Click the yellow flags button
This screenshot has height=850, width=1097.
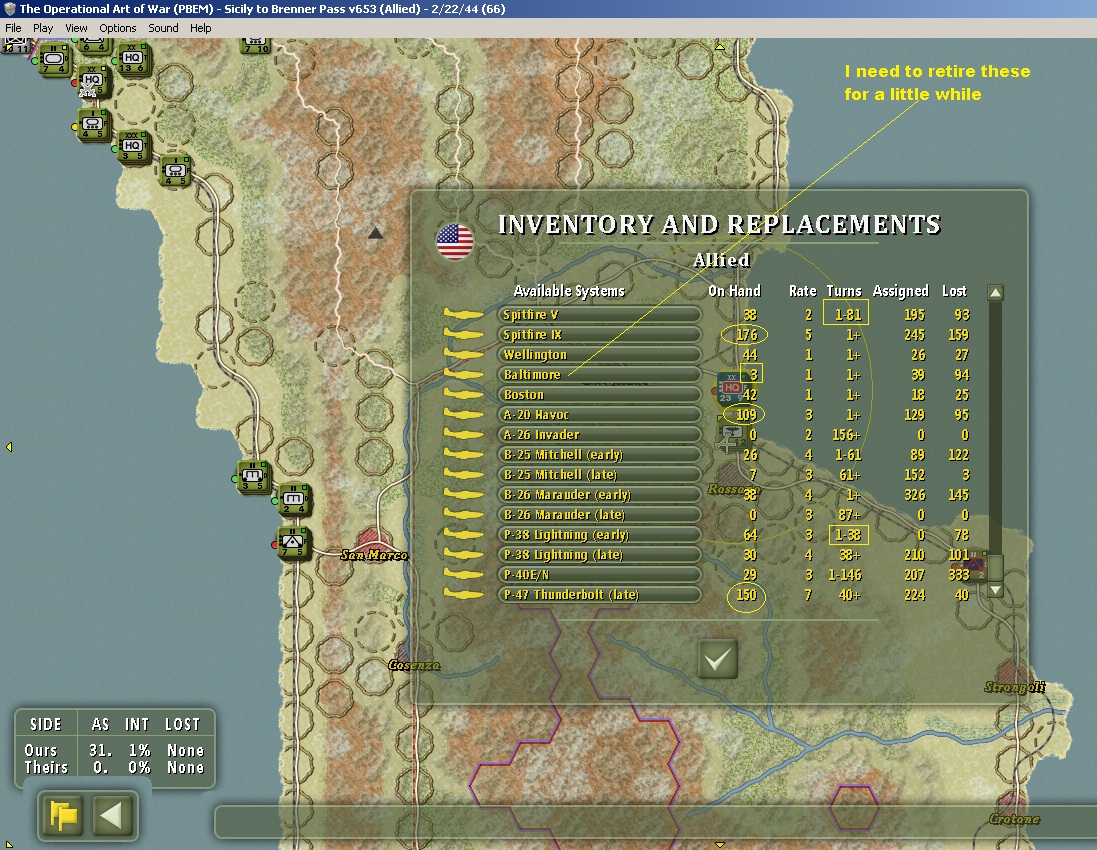coord(63,815)
